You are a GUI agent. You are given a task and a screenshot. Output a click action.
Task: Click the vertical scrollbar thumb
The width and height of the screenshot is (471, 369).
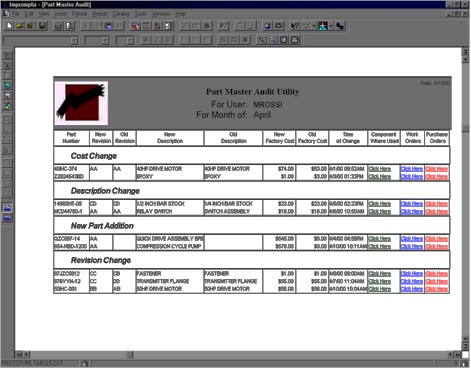pos(465,129)
